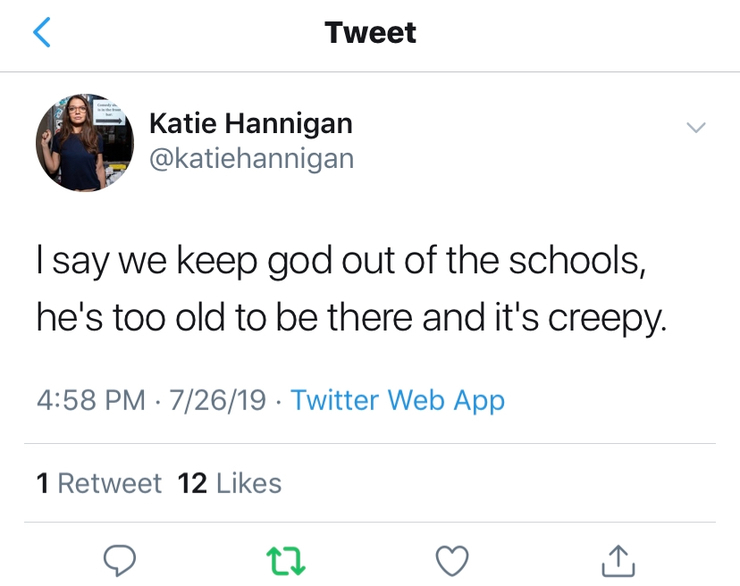View the 12 Likes list
Viewport: 740px width, 586px height.
(x=230, y=483)
